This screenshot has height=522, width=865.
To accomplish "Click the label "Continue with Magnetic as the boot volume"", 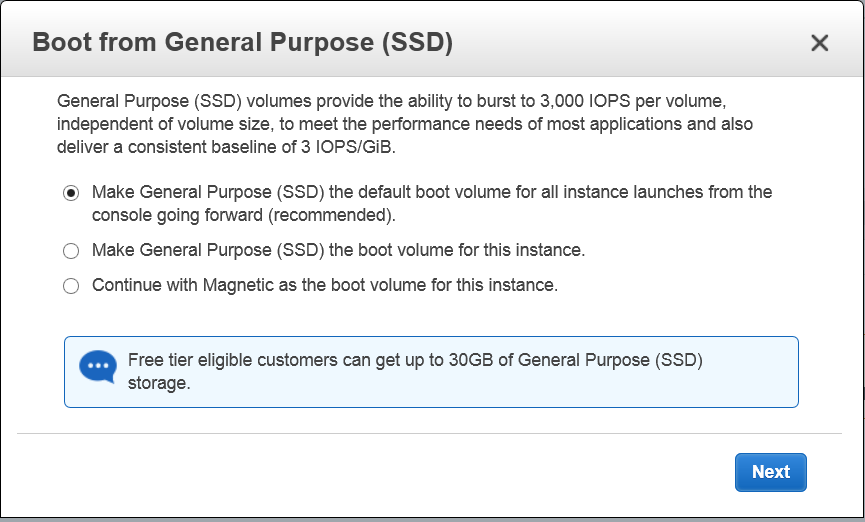I will tap(324, 285).
